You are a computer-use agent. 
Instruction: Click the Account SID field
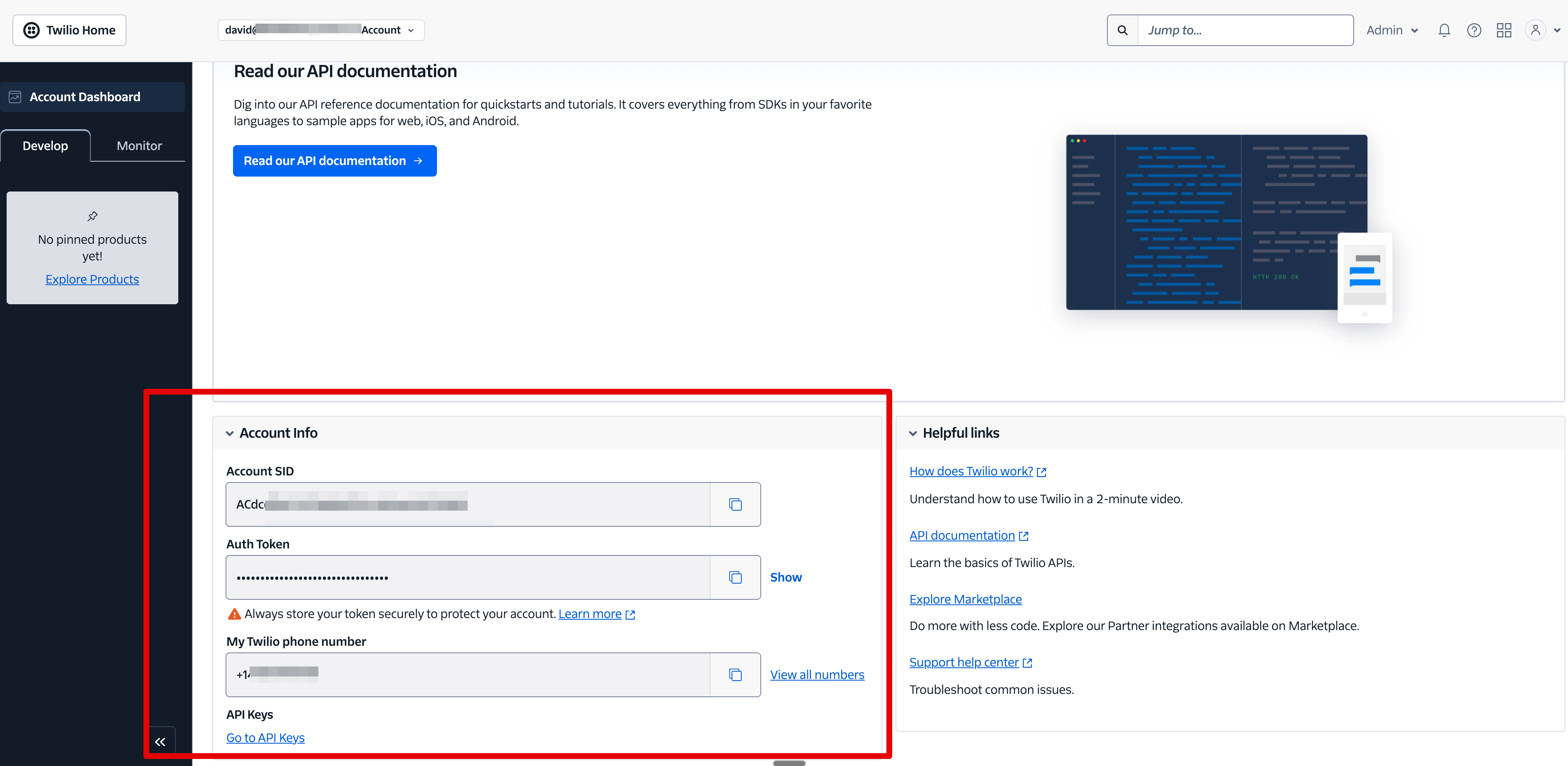pyautogui.click(x=468, y=504)
